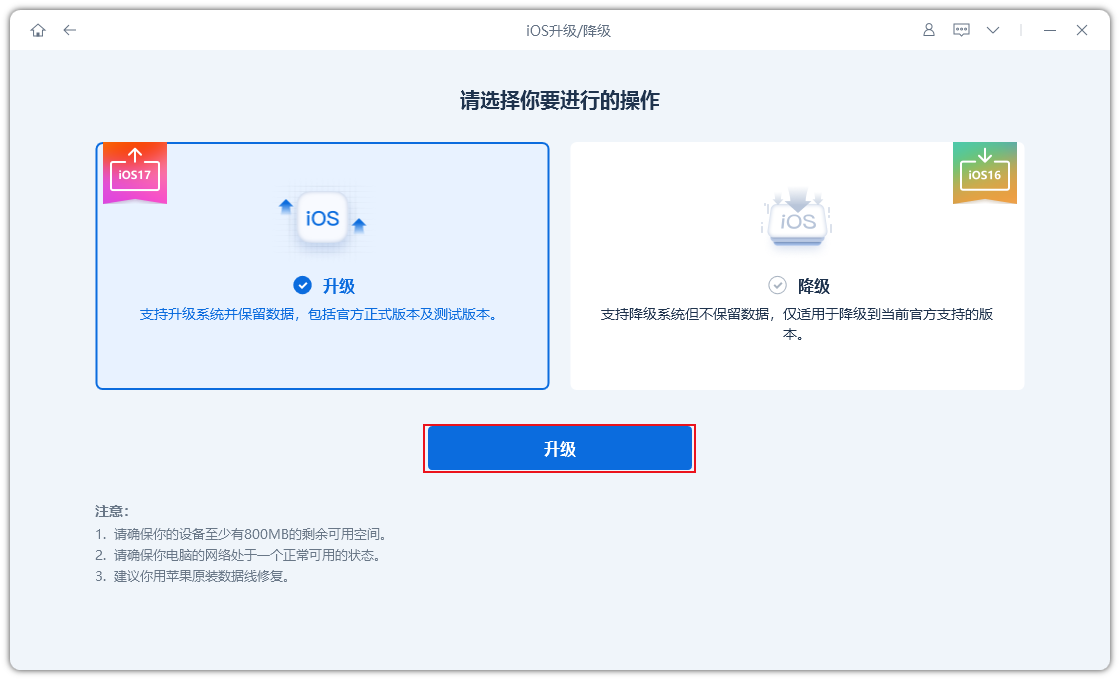Screen dimensions: 1120x680
Task: Toggle selection of the downgrade option card
Action: click(x=797, y=265)
